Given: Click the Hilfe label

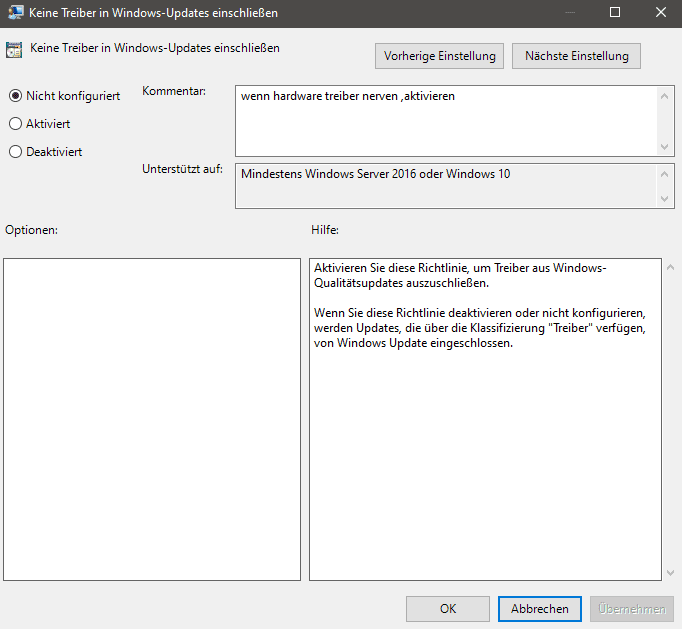Looking at the screenshot, I should 325,230.
